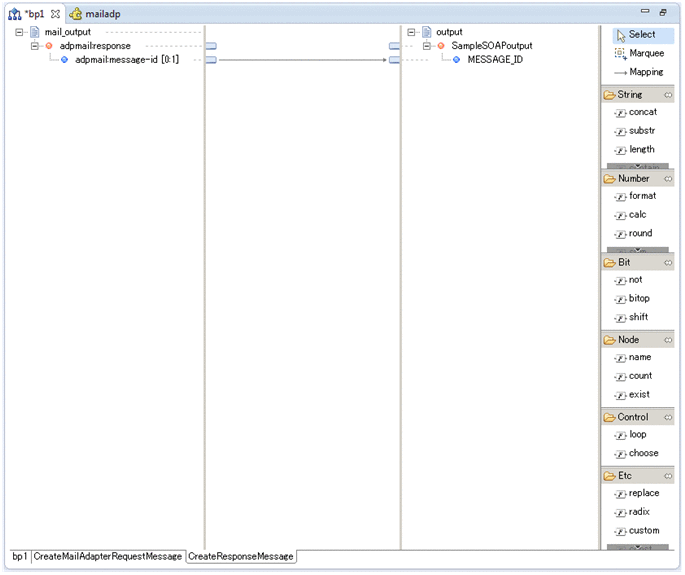Collapse the adpmail:response node

click(34, 46)
